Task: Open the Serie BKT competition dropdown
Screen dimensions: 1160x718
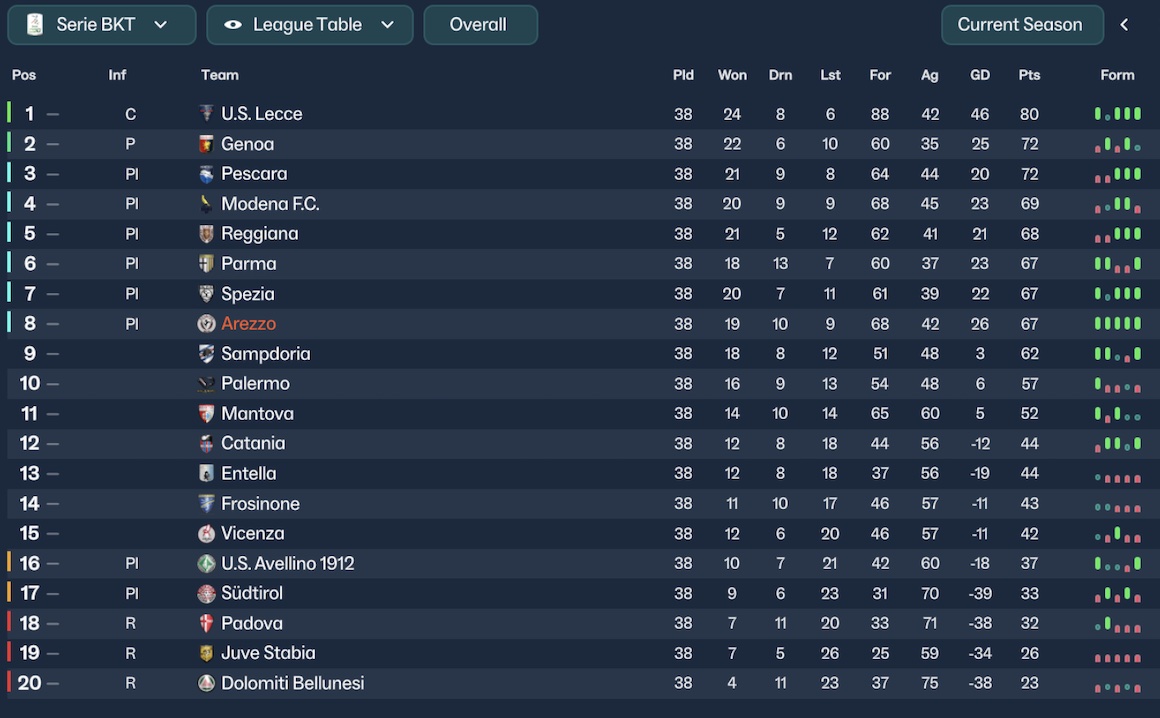Action: 102,25
